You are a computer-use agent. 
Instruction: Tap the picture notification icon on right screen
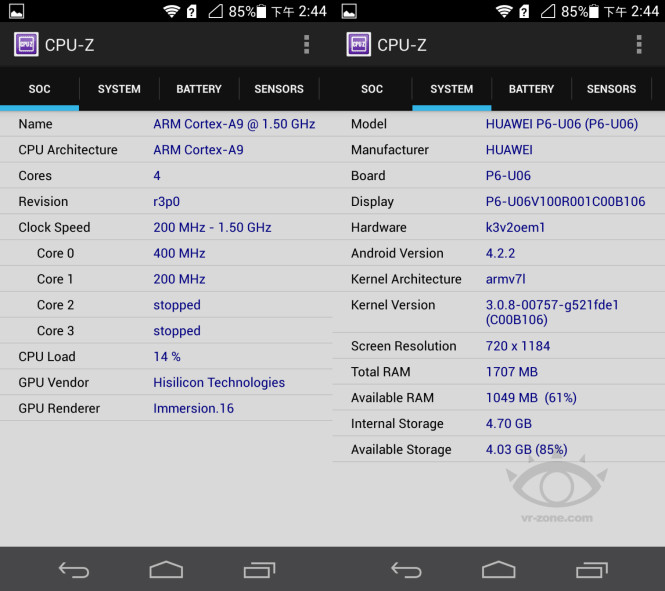[x=349, y=11]
